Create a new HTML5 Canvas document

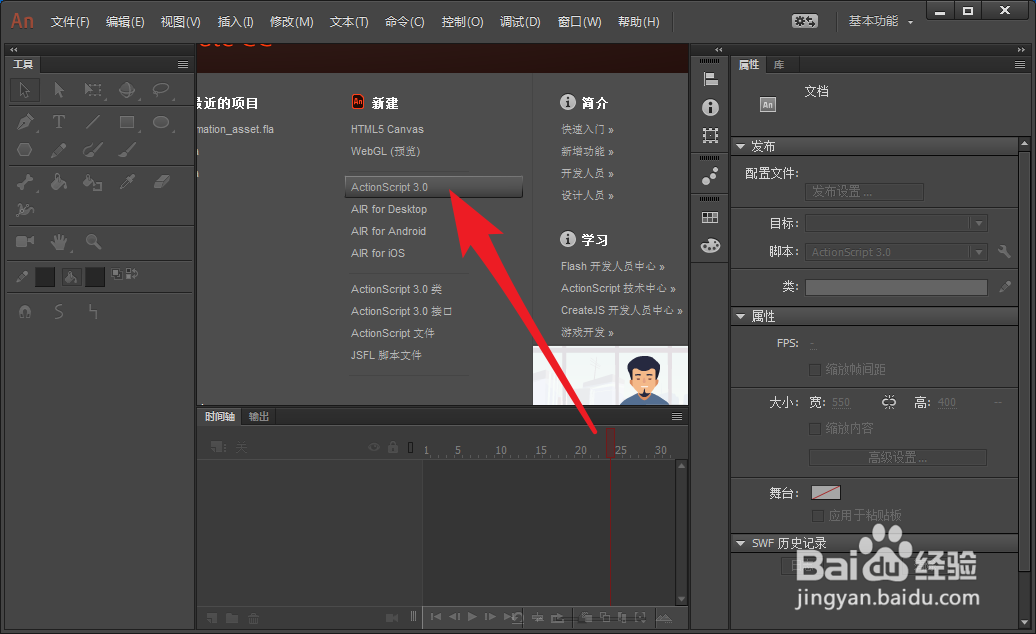click(x=387, y=129)
